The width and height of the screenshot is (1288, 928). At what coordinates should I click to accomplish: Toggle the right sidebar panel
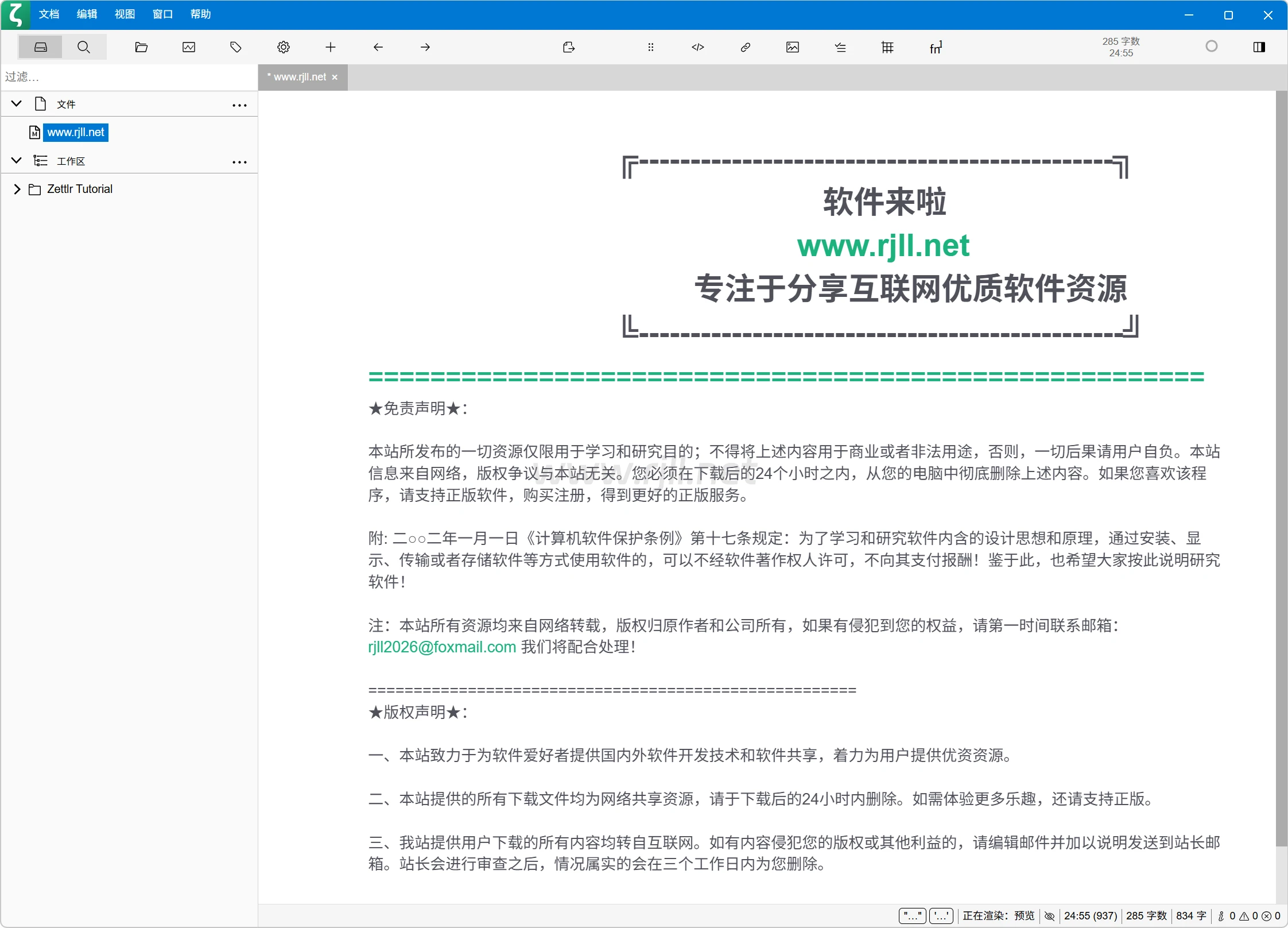click(x=1259, y=47)
